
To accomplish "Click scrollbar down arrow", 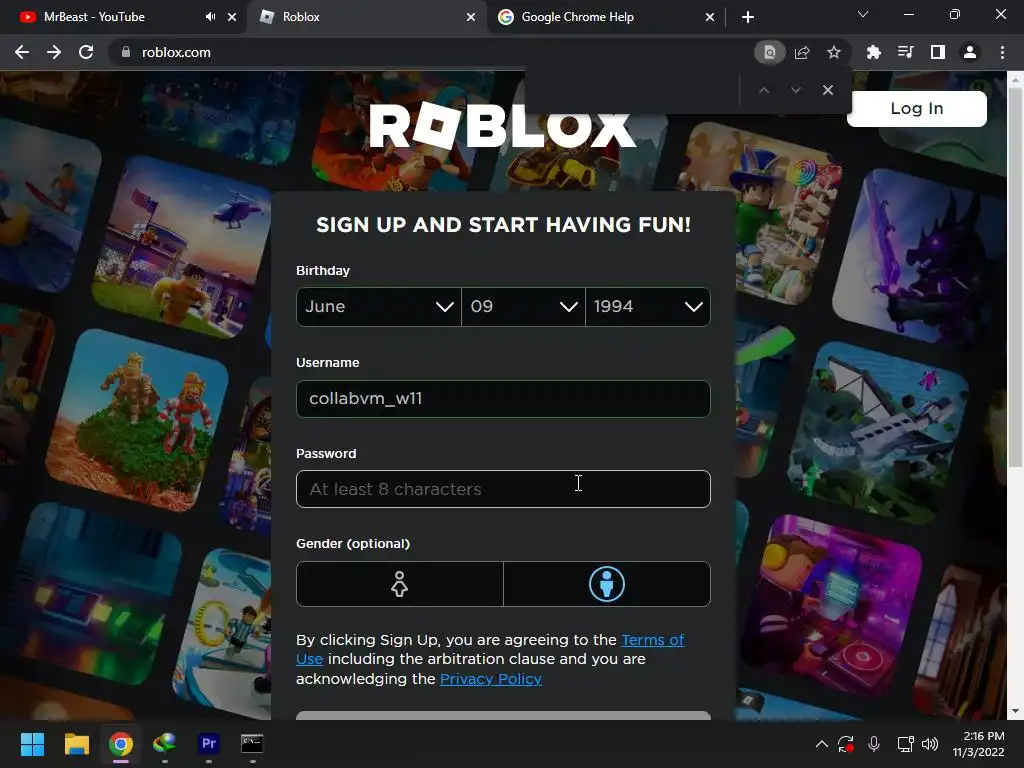I will pyautogui.click(x=1015, y=711).
